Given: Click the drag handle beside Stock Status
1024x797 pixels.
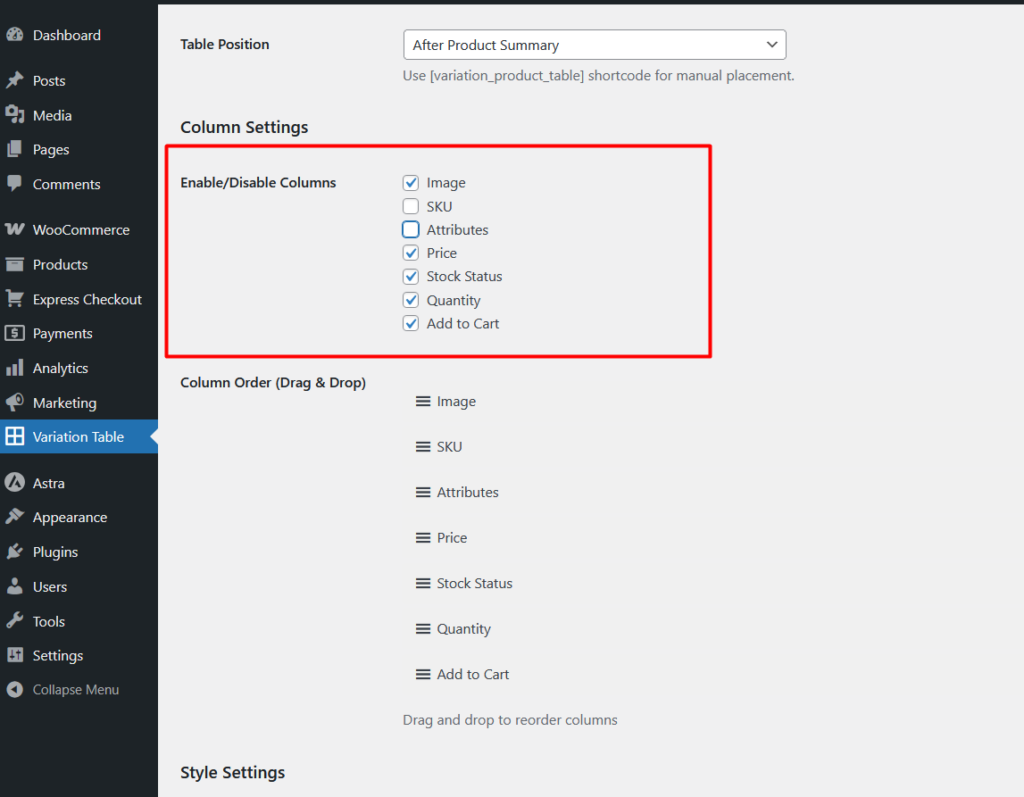Looking at the screenshot, I should (x=423, y=583).
